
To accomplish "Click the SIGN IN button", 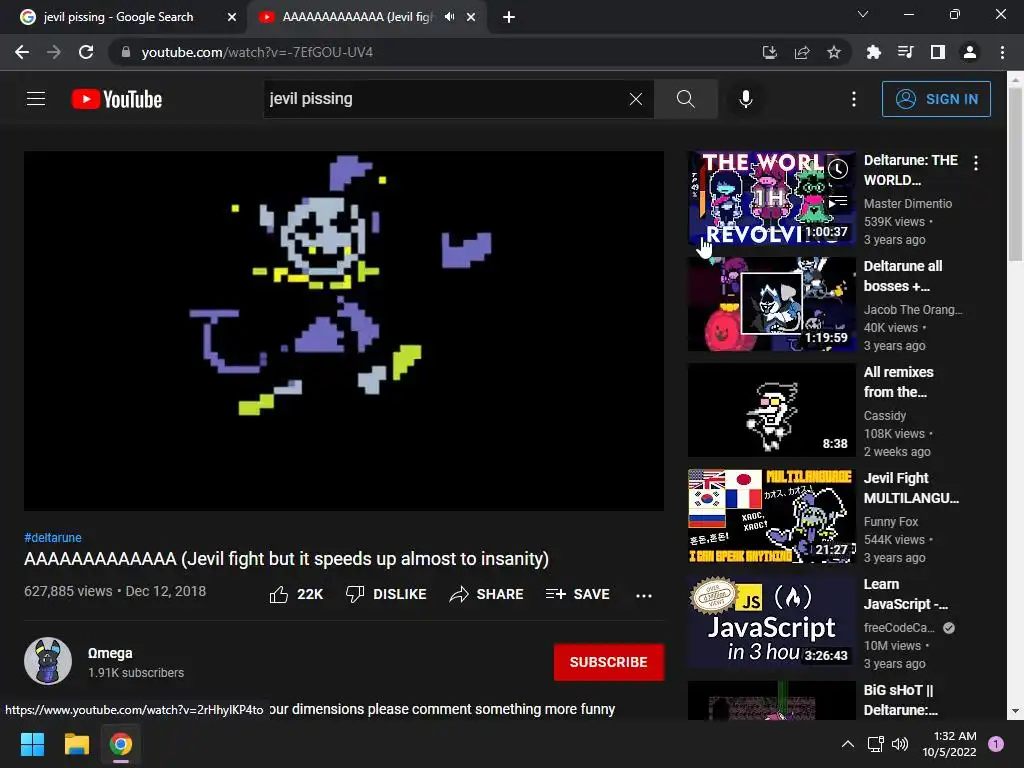I will (x=936, y=99).
